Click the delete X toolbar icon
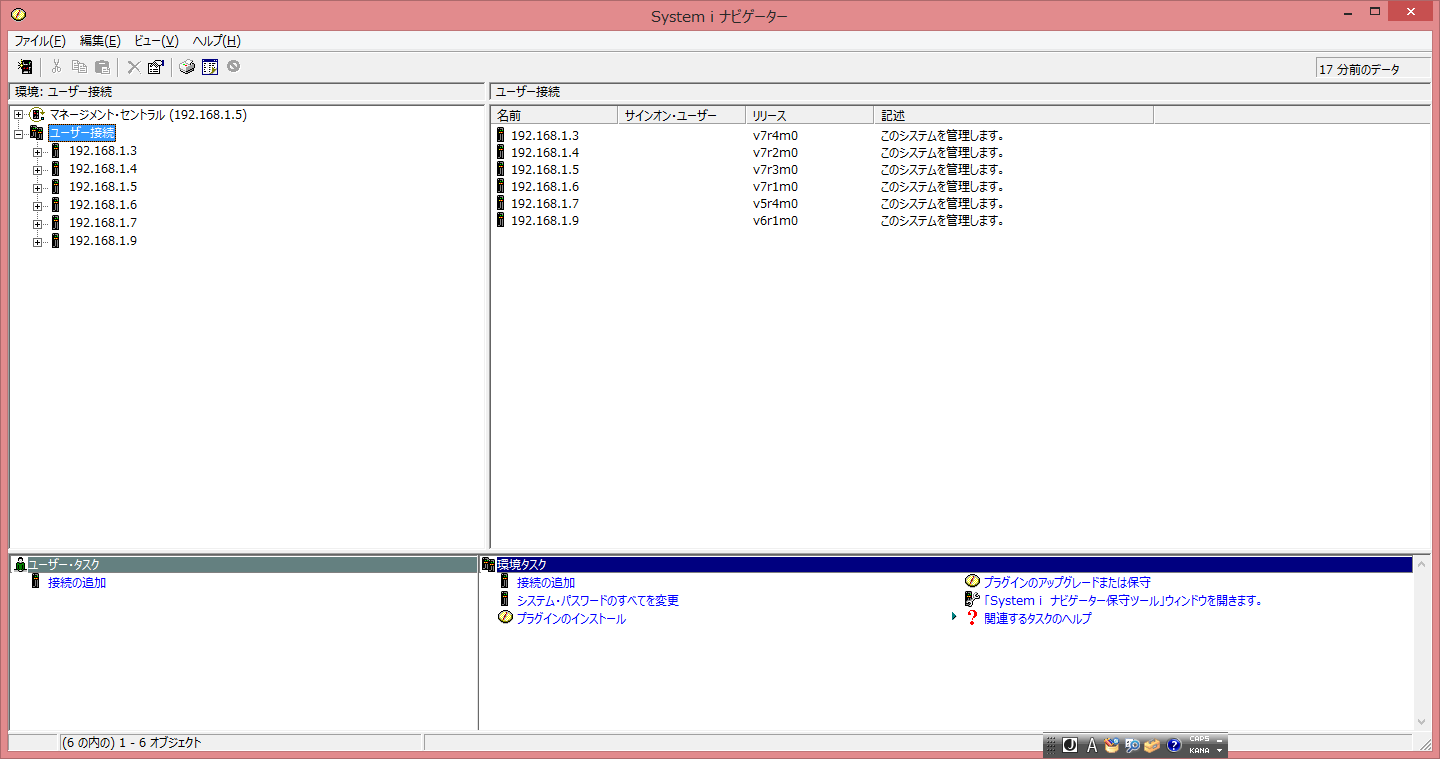 (x=133, y=67)
